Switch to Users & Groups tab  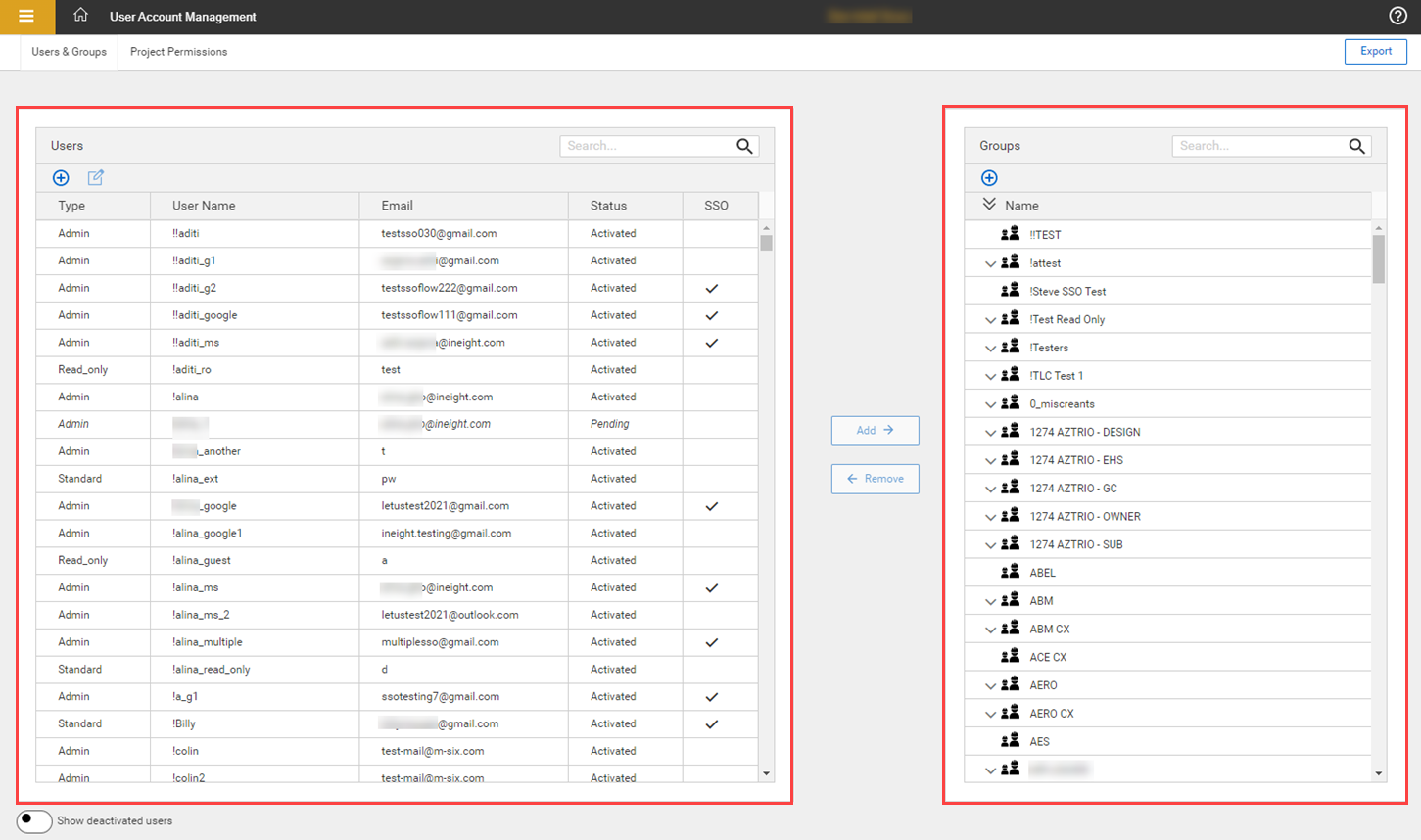[69, 52]
